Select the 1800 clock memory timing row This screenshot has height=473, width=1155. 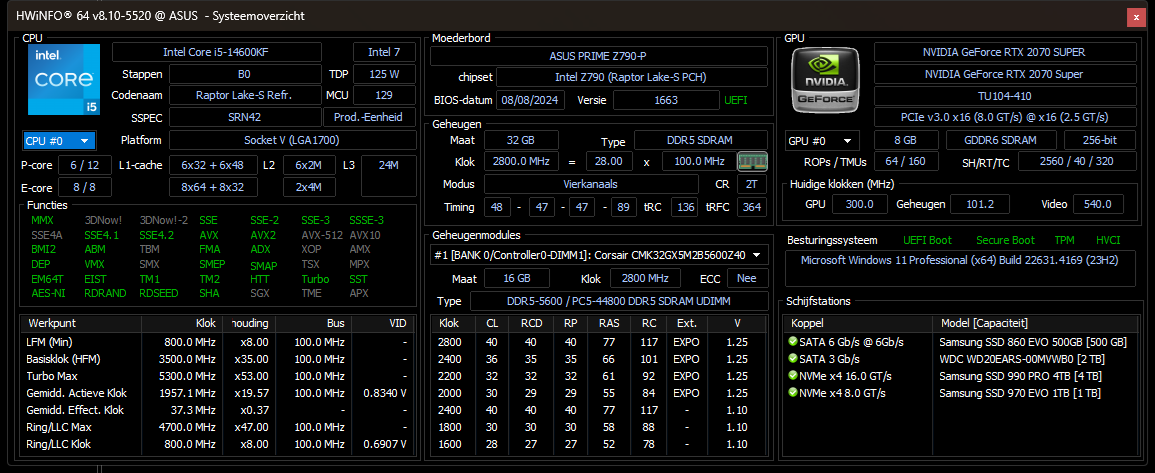click(599, 427)
